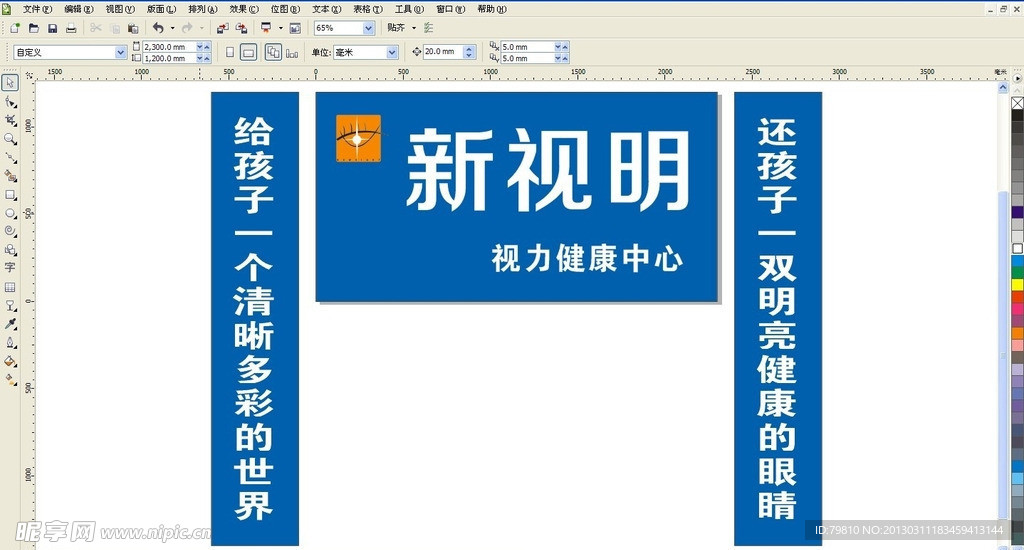Expand the 贴齐 snap dropdown arrow
The height and width of the screenshot is (550, 1024).
414,28
